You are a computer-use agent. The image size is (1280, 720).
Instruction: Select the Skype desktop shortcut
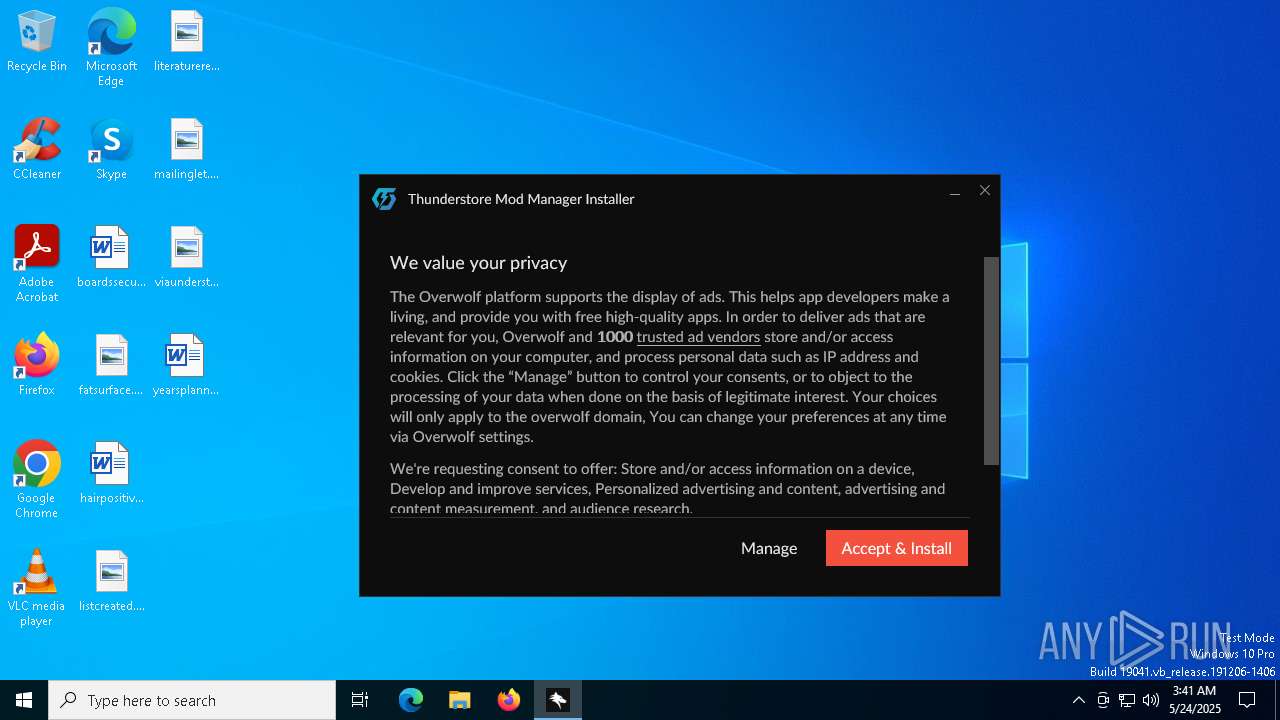tap(111, 150)
